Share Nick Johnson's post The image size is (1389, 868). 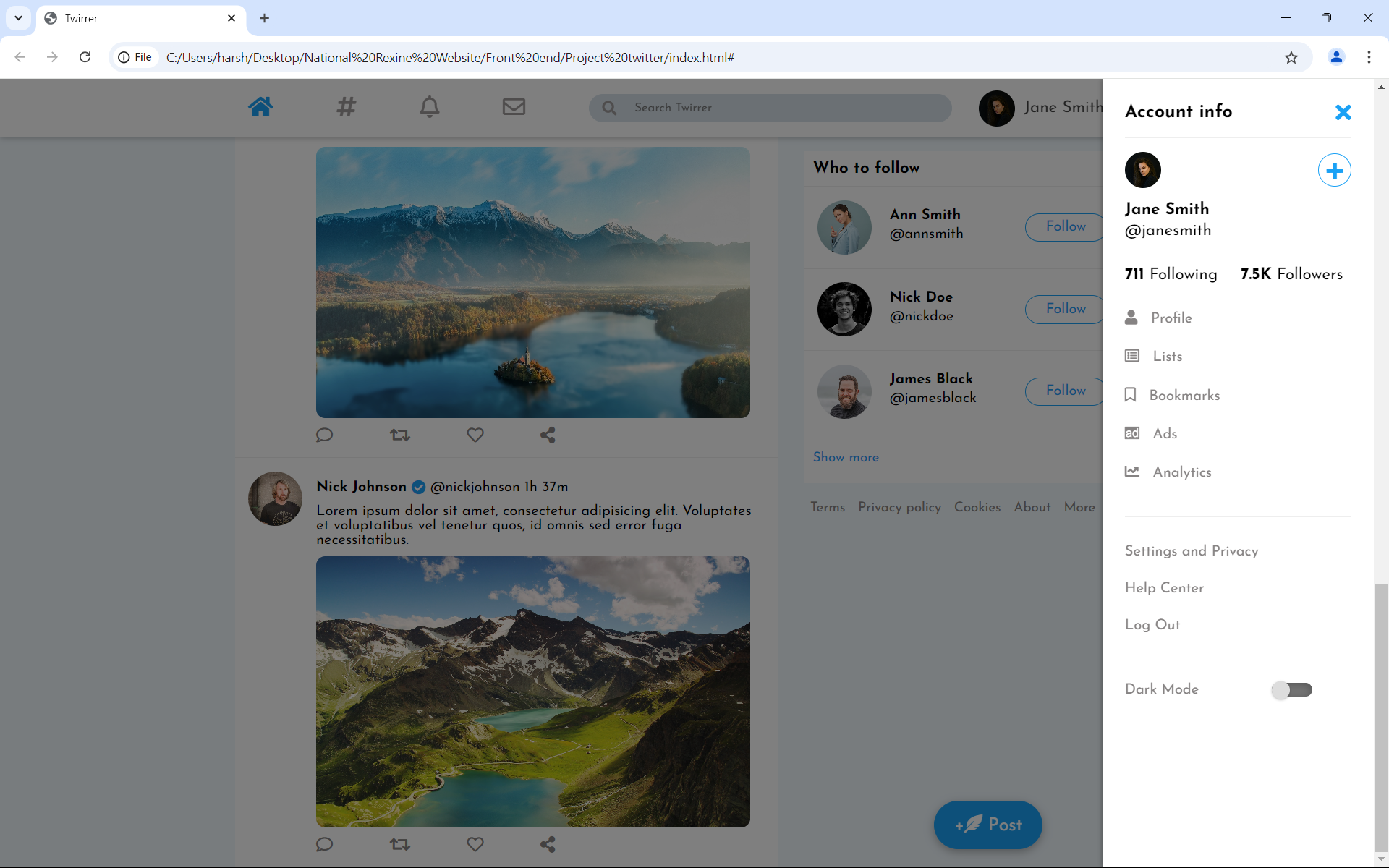click(x=548, y=844)
